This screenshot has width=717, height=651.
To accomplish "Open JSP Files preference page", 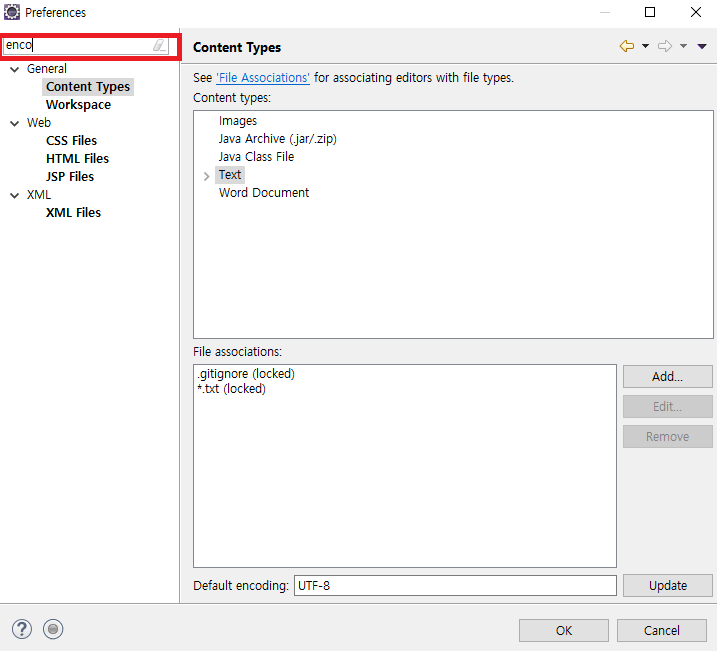I will pos(70,176).
